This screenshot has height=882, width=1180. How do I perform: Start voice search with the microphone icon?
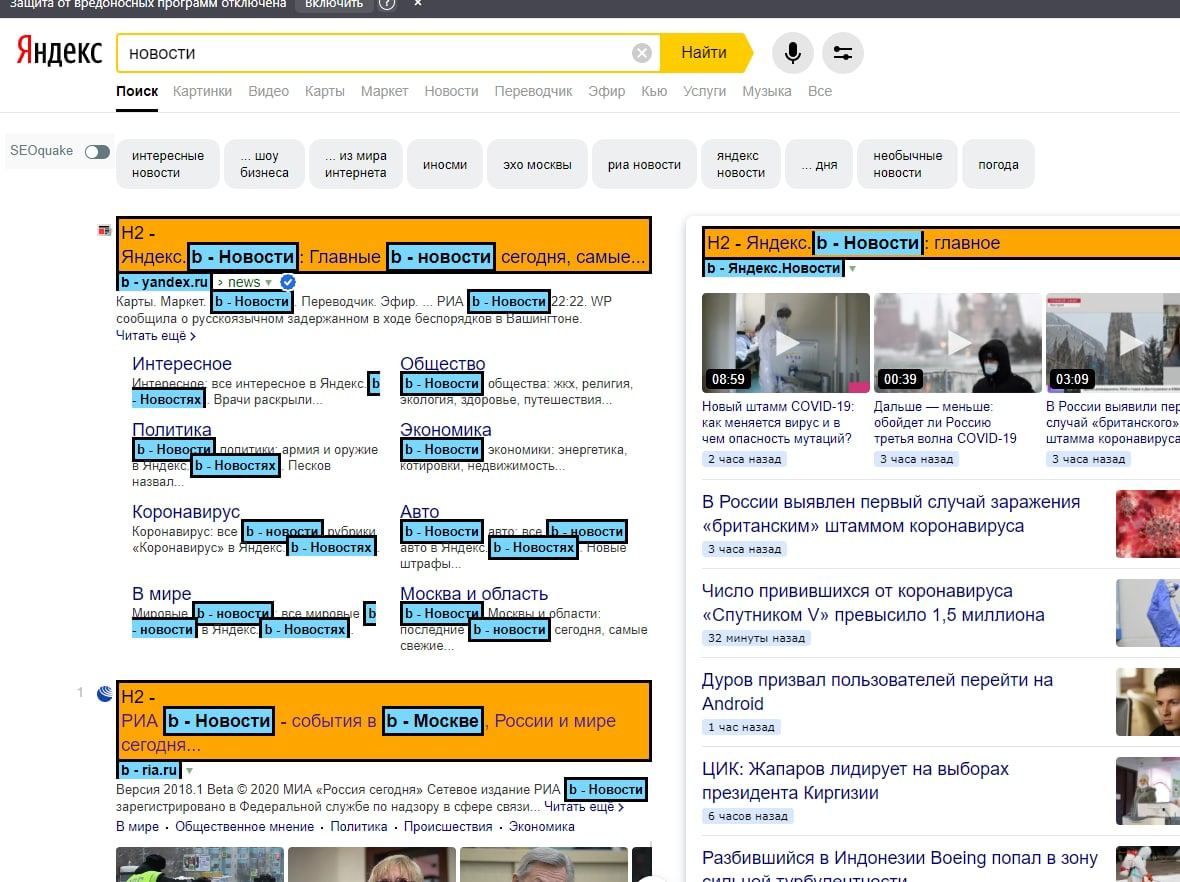point(792,53)
